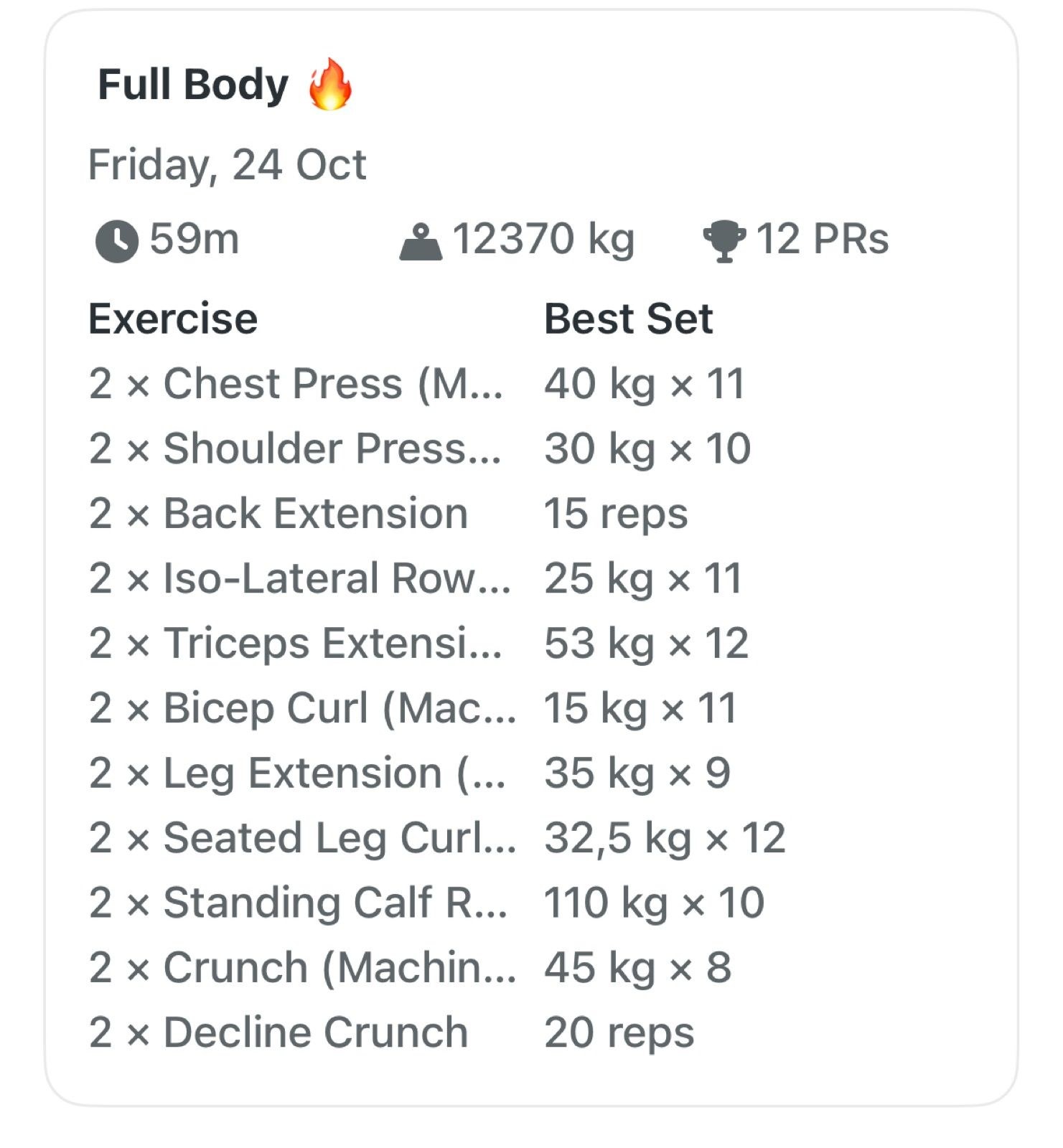The image size is (1063, 1148).
Task: Tap the 59m duration text
Action: click(194, 239)
